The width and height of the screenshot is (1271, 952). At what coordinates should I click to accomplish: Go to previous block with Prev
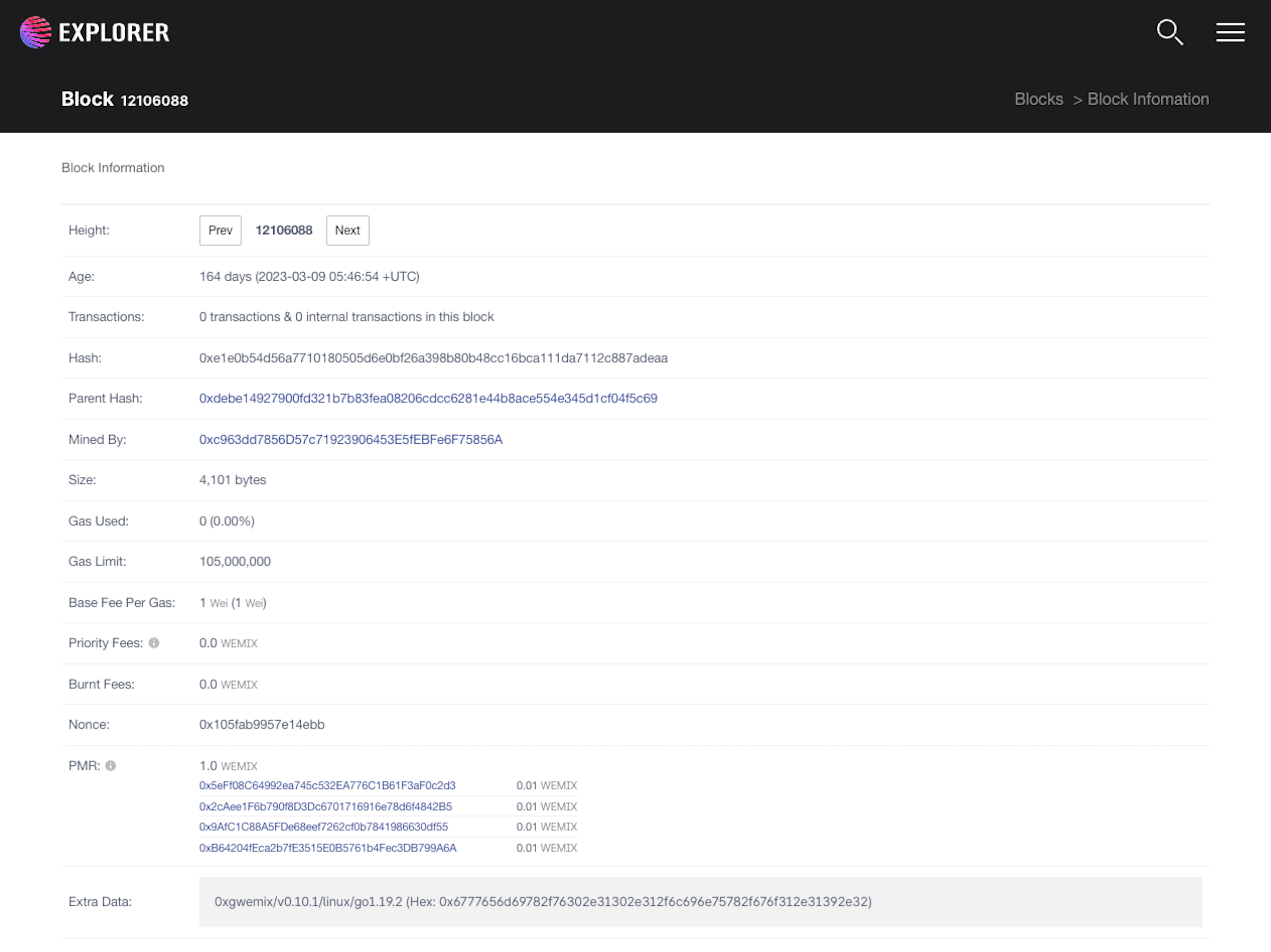[220, 230]
